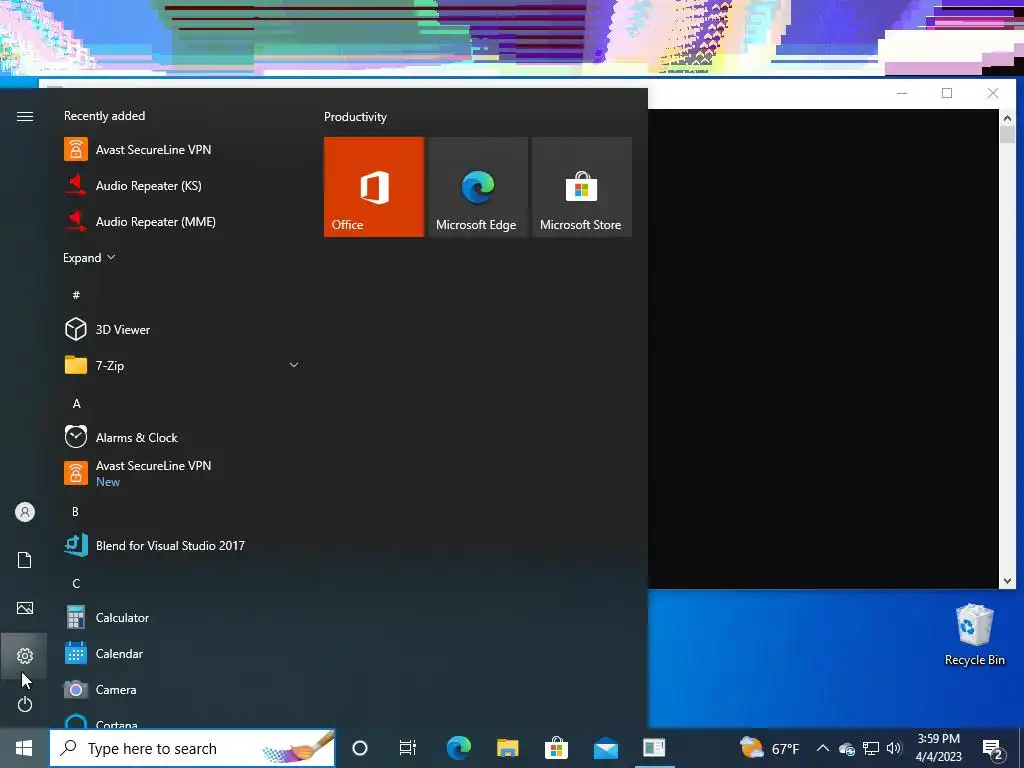The width and height of the screenshot is (1024, 768).
Task: Click the Recently added heading
Action: [x=104, y=116]
